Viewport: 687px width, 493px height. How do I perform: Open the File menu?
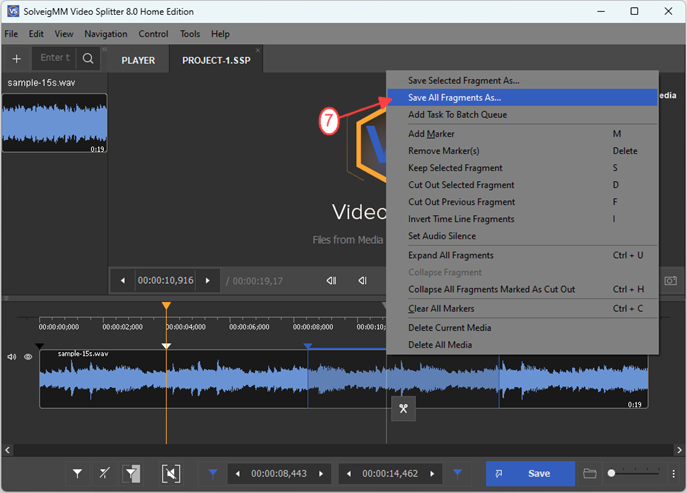11,34
